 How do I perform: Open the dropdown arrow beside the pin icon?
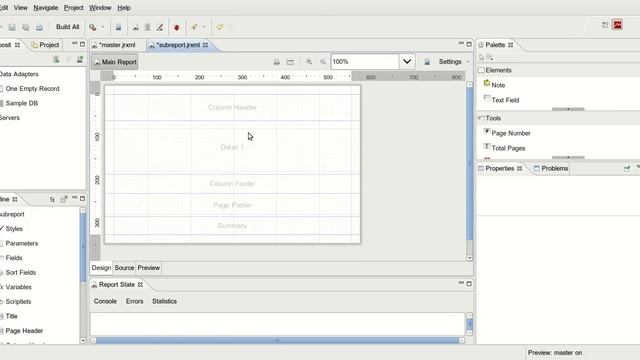click(204, 27)
